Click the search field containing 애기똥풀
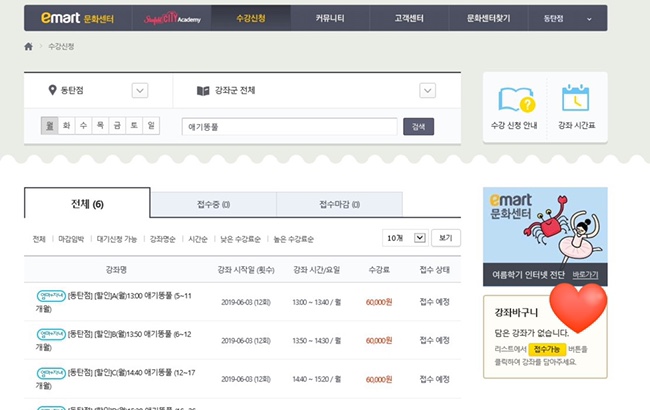The height and width of the screenshot is (410, 650). pos(289,126)
